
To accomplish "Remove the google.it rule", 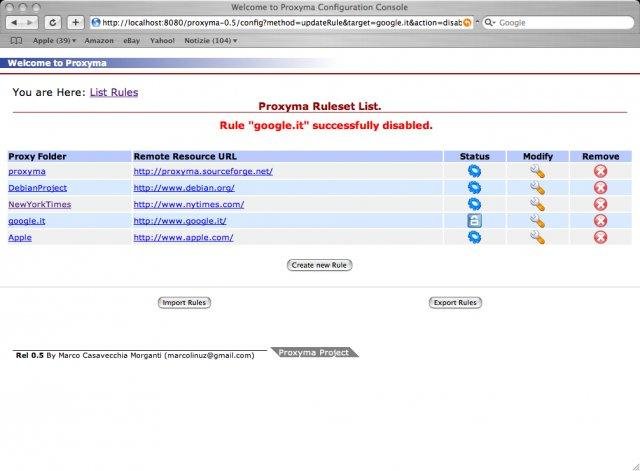I will [600, 221].
